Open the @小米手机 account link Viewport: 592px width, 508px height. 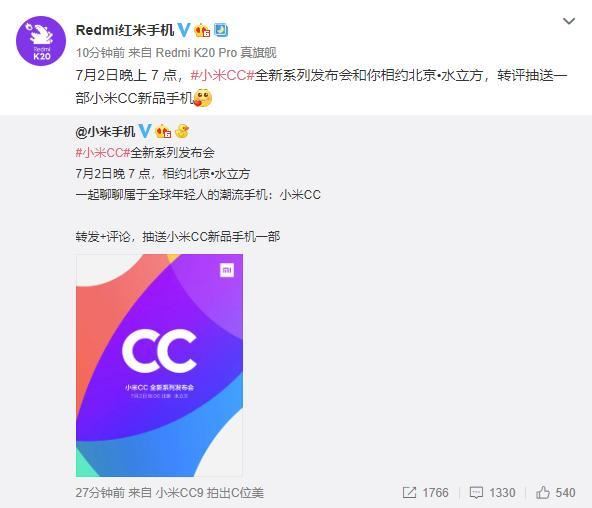point(105,131)
